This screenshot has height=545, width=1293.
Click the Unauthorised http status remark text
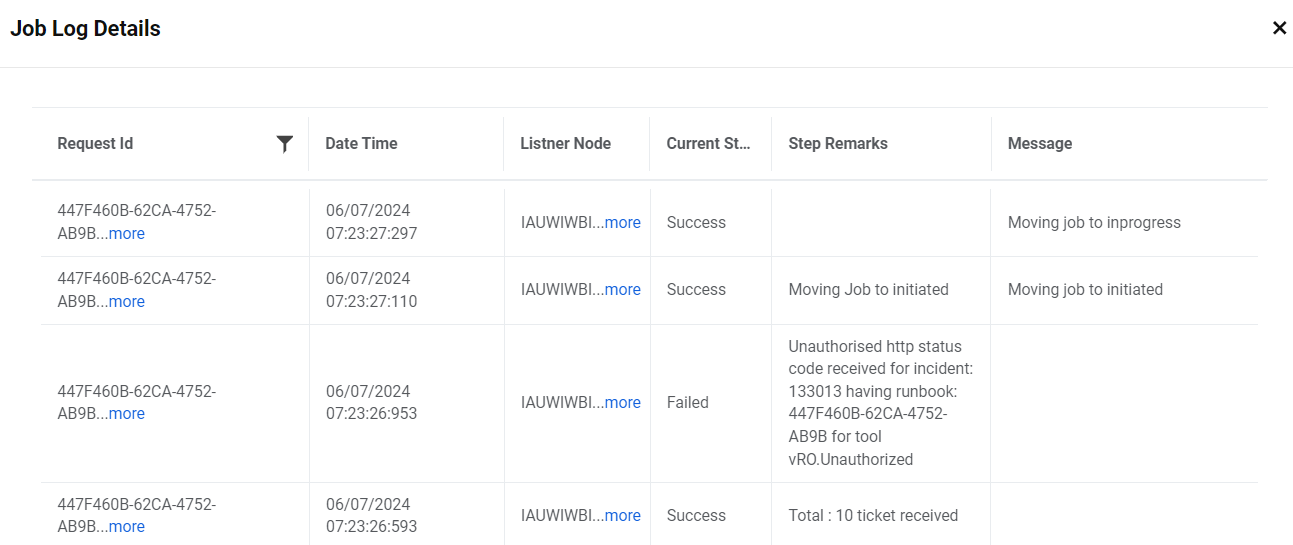click(880, 403)
